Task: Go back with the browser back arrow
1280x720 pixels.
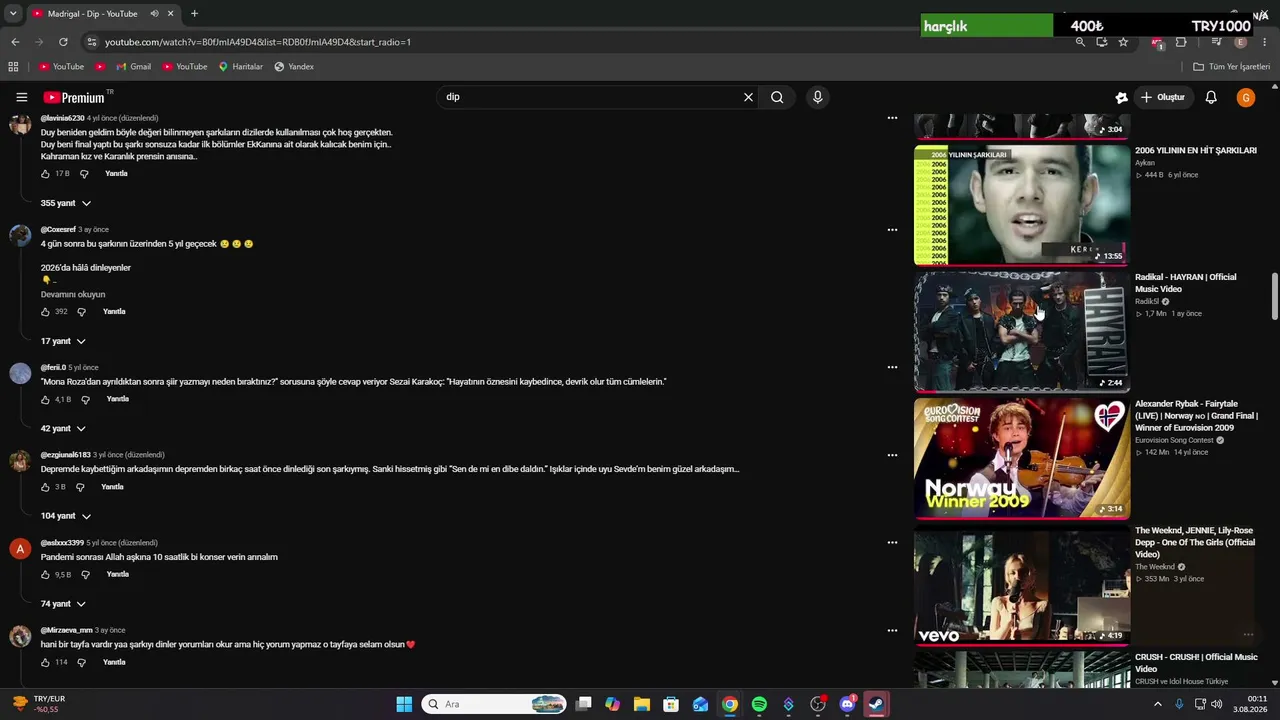Action: [x=15, y=42]
